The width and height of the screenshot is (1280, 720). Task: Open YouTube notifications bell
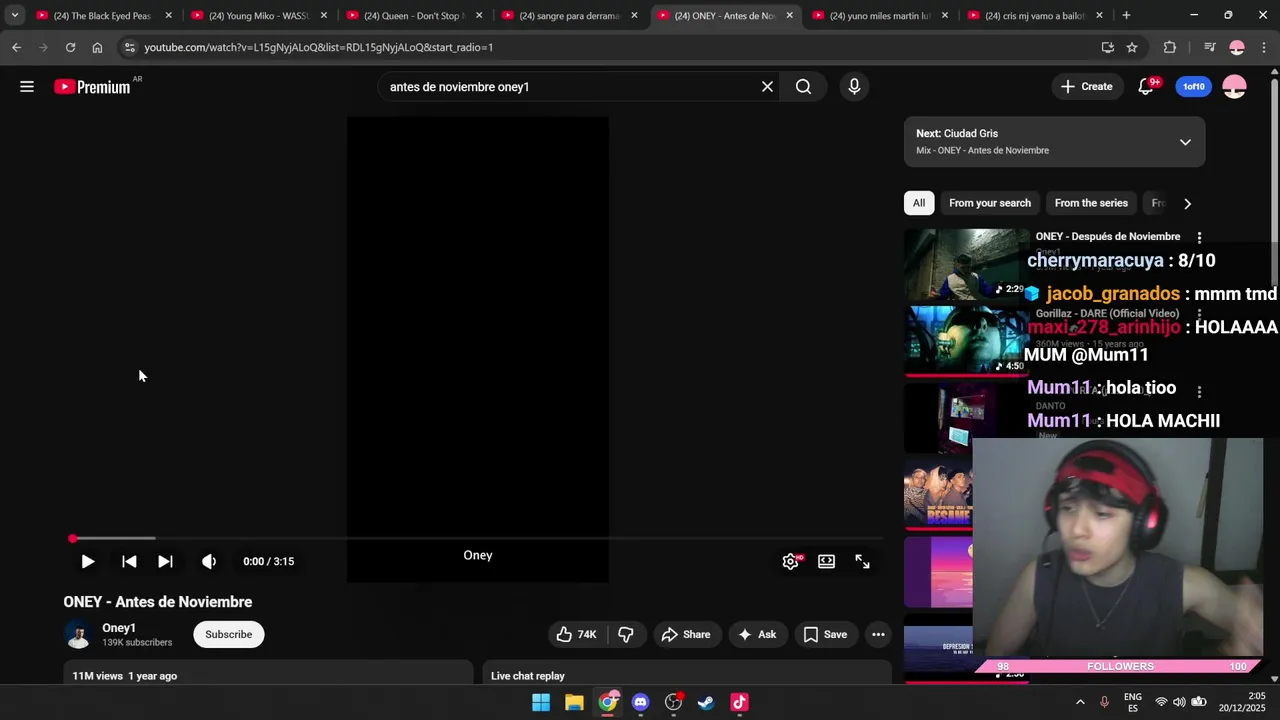pyautogui.click(x=1146, y=87)
